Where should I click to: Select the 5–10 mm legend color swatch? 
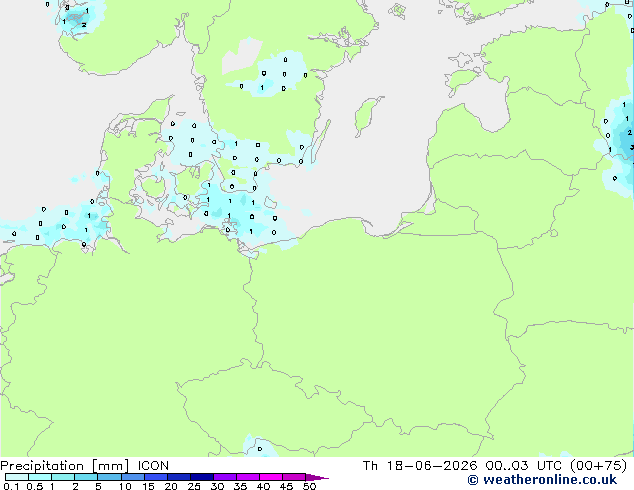tap(109, 477)
